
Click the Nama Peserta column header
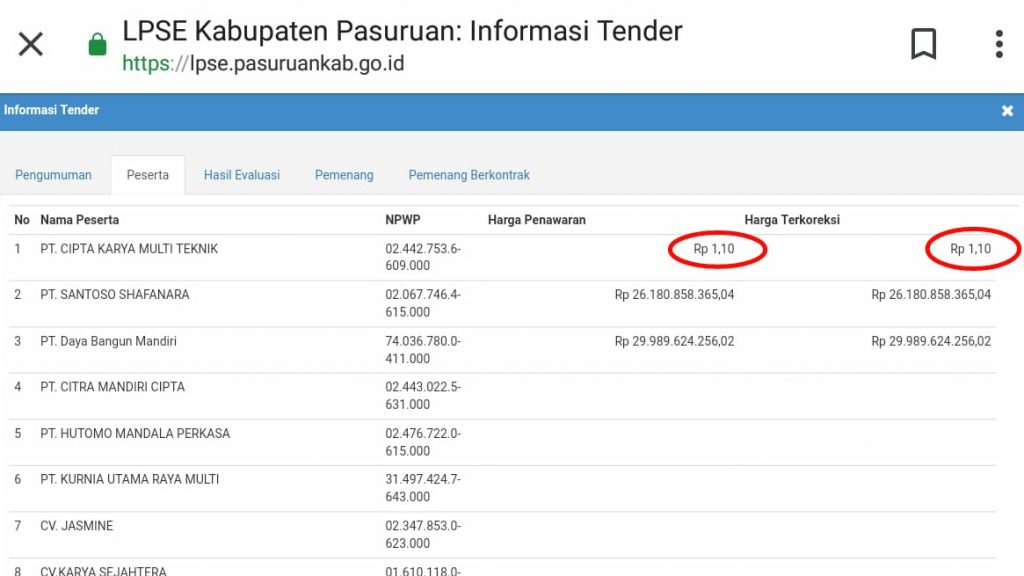click(x=80, y=220)
